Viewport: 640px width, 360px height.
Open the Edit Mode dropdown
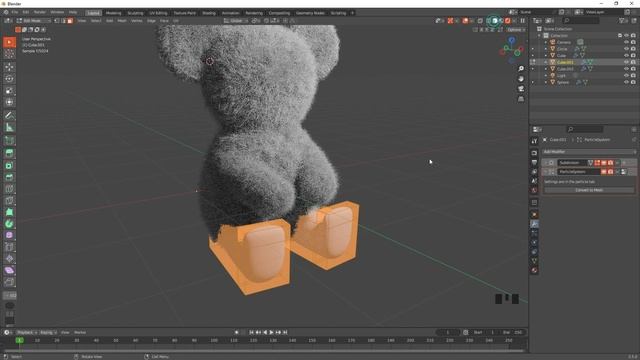(x=33, y=20)
